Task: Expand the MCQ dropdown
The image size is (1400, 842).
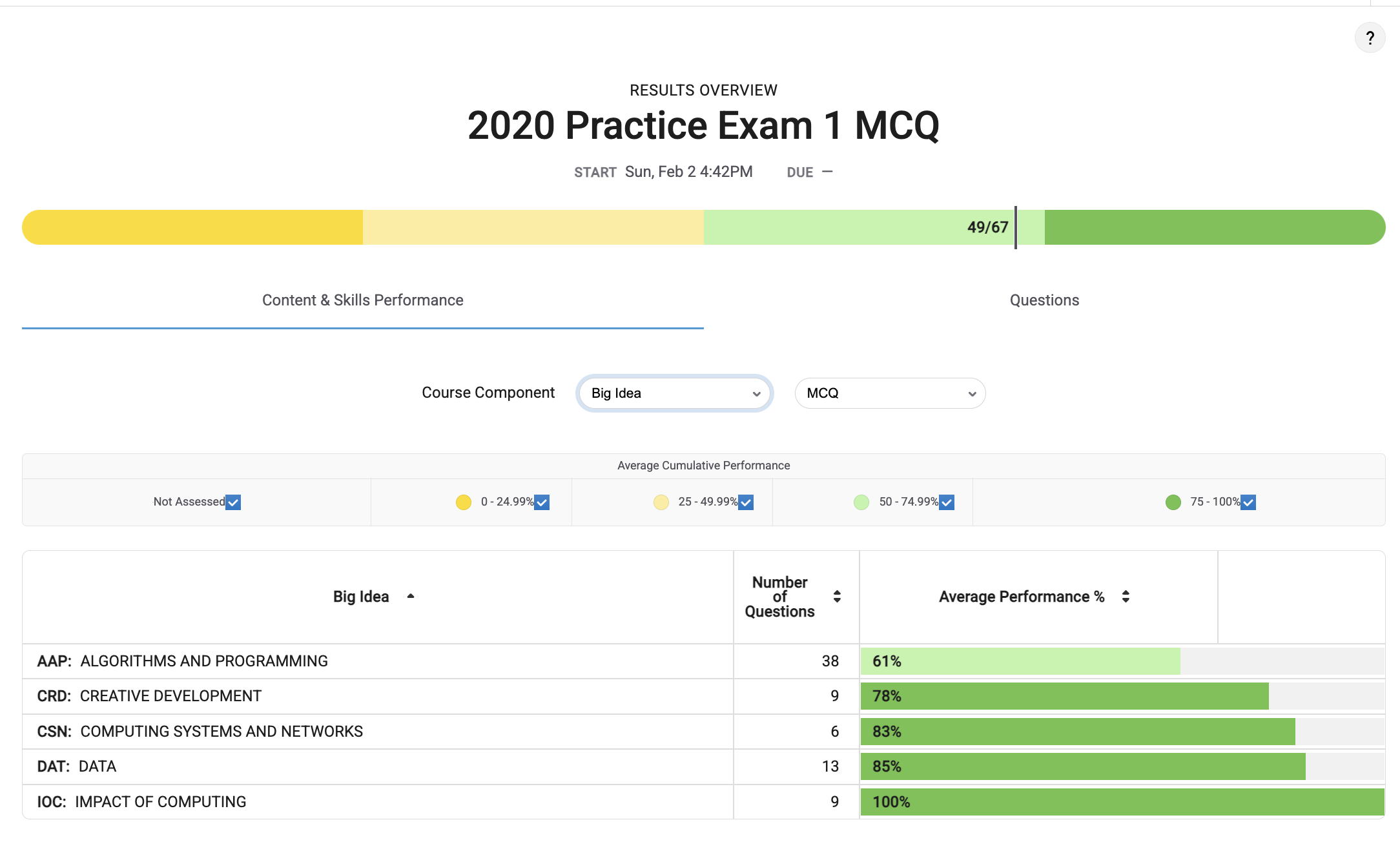Action: tap(890, 393)
